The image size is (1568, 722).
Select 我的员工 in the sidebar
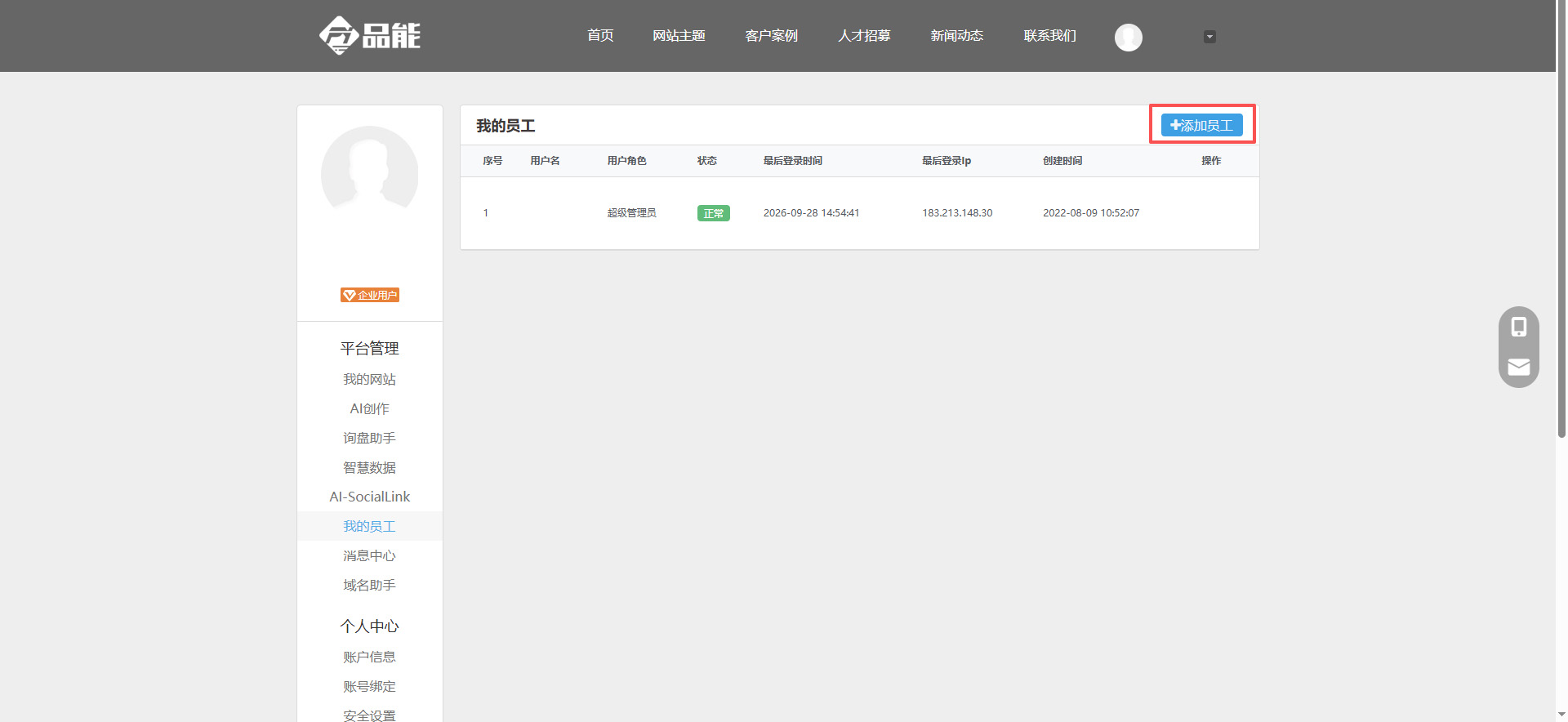coord(370,526)
